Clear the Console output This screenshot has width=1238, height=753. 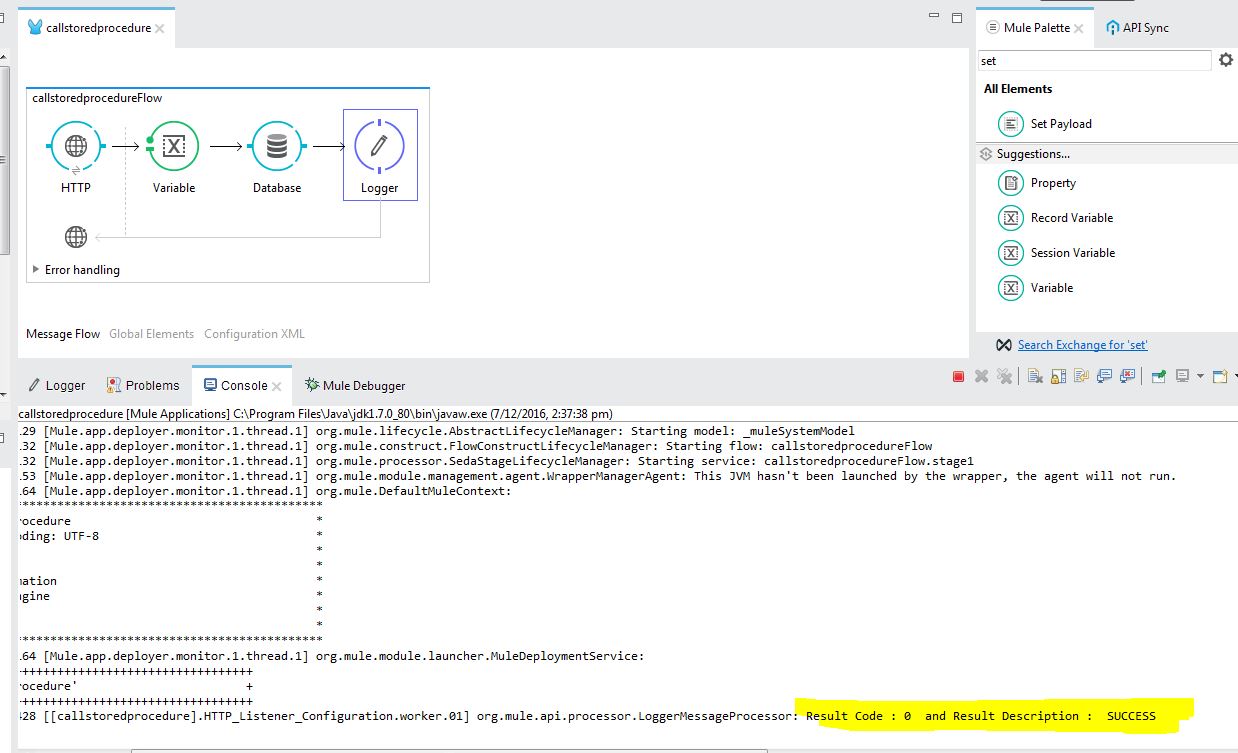1036,376
